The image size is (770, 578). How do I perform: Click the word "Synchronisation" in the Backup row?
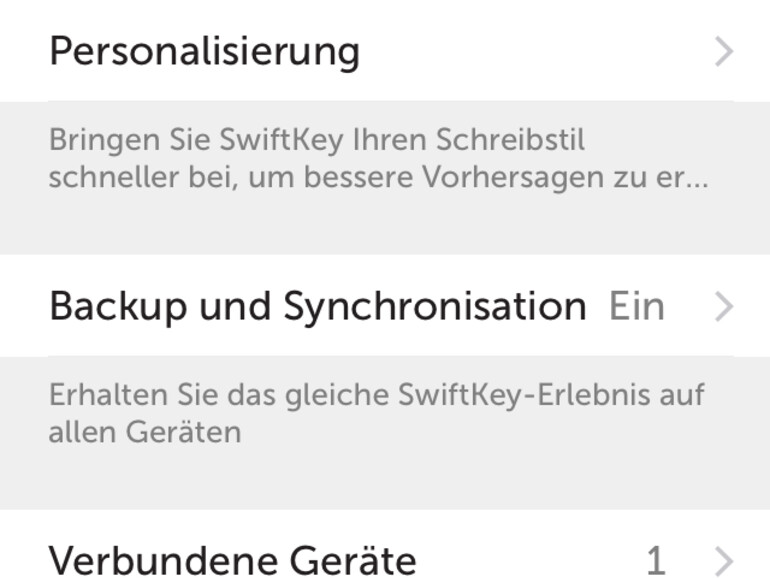[x=435, y=306]
